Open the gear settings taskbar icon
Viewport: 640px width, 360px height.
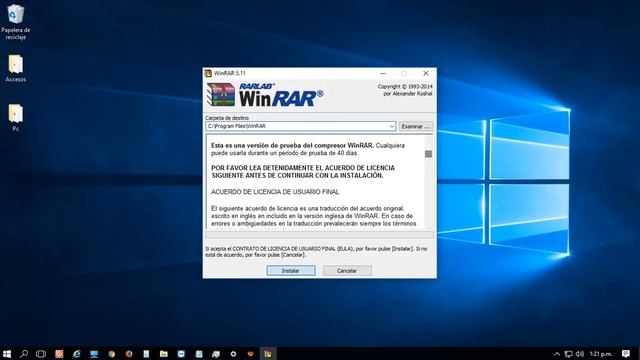pyautogui.click(x=233, y=354)
